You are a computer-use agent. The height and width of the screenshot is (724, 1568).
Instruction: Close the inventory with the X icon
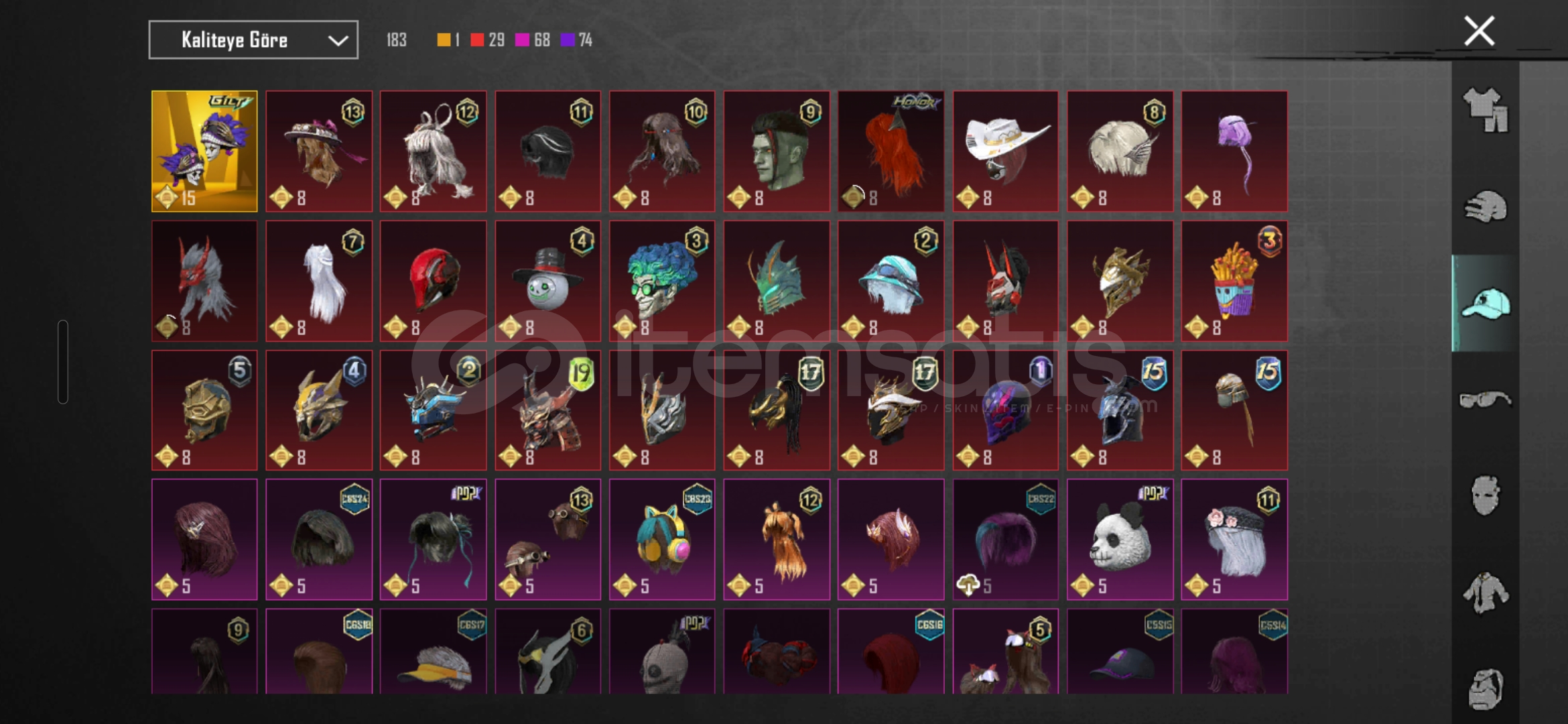1479,31
